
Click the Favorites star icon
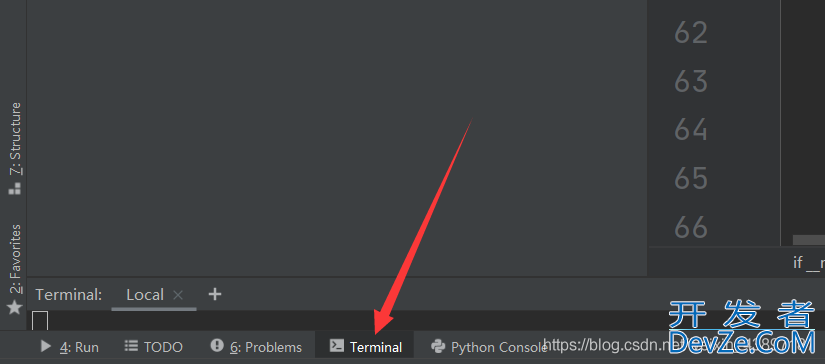pyautogui.click(x=14, y=307)
